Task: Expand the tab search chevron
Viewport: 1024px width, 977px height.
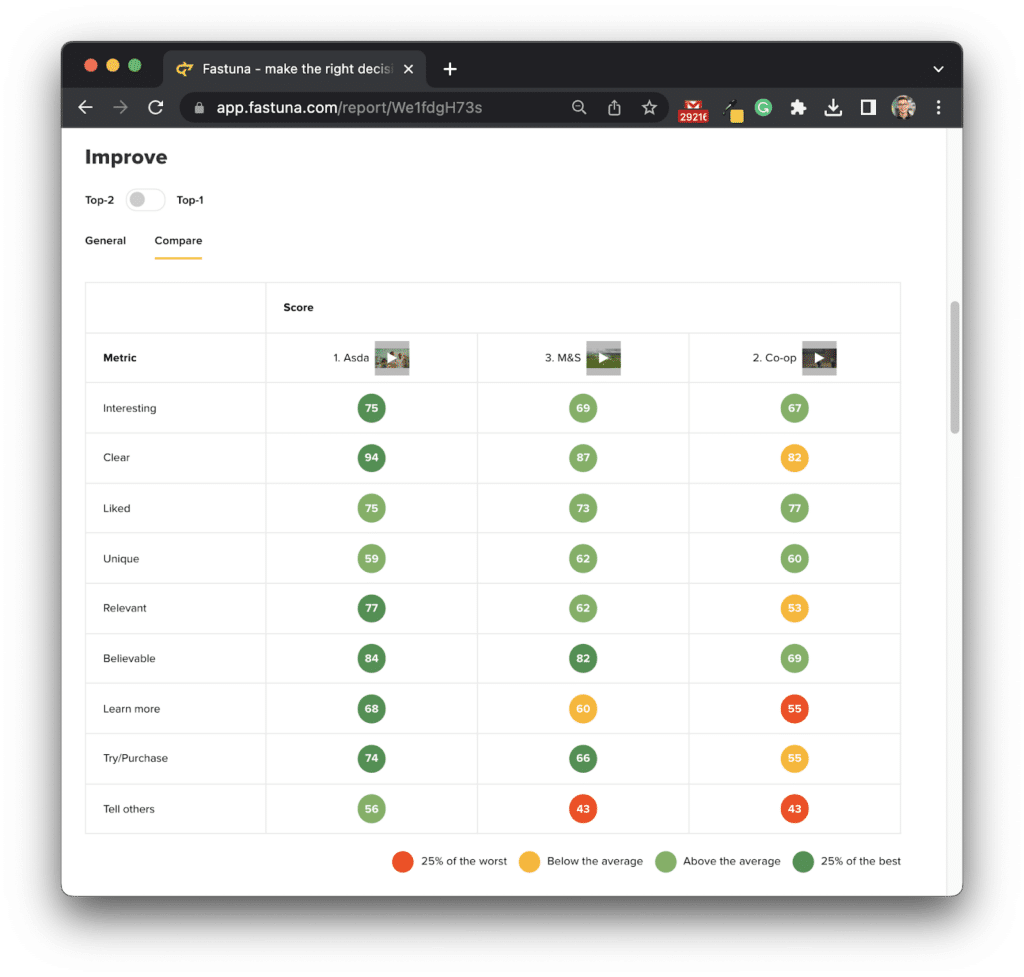Action: click(938, 69)
